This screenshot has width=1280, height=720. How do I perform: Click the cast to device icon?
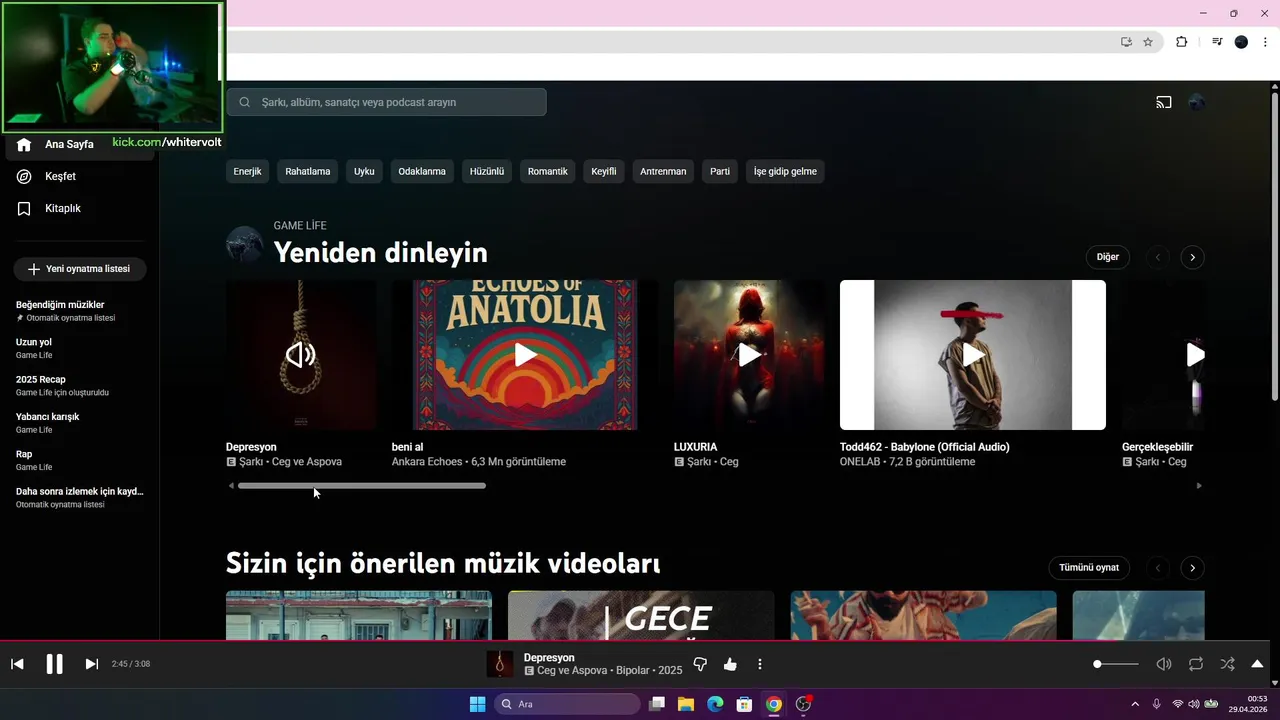point(1164,102)
